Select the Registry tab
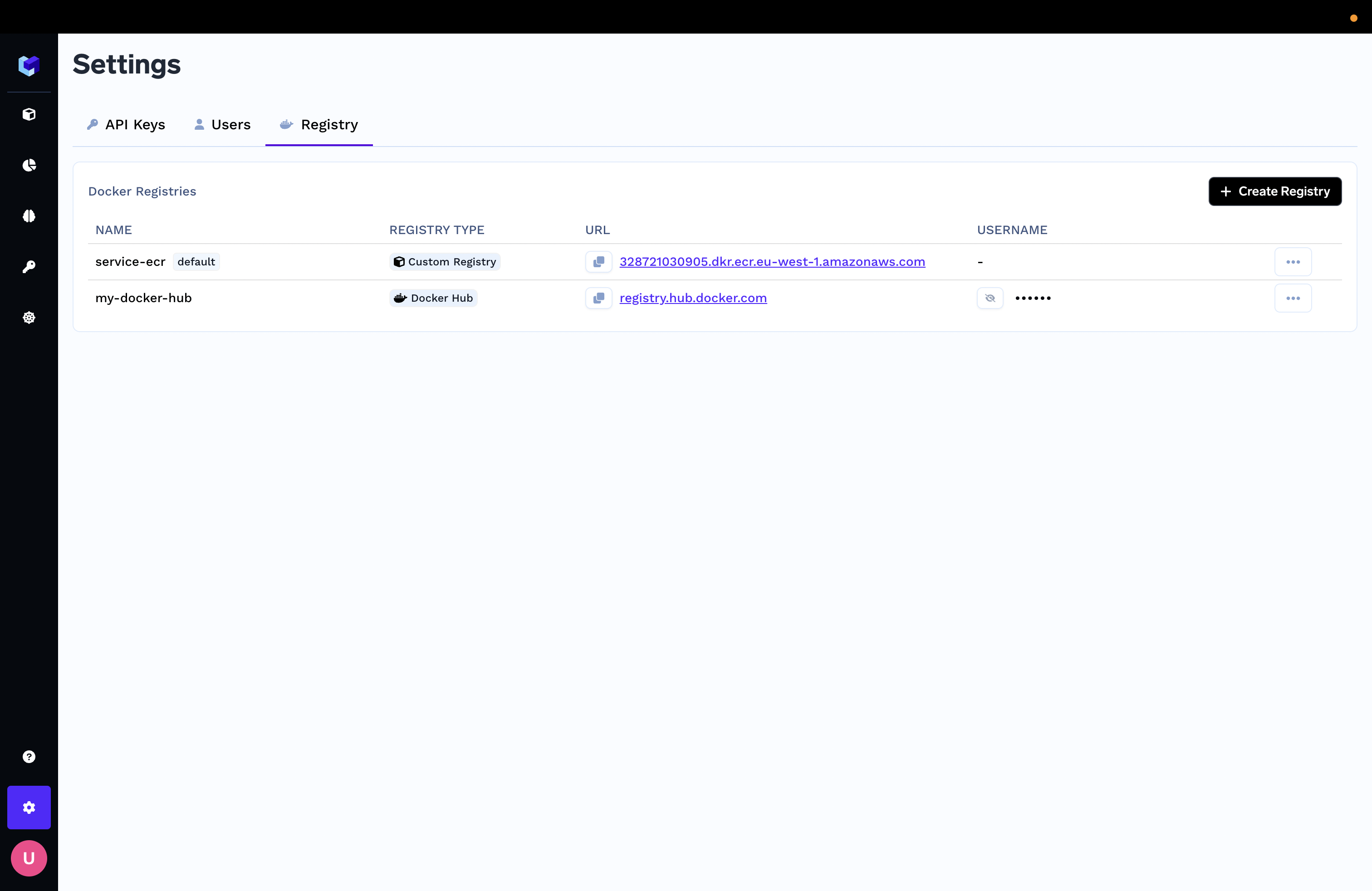This screenshot has height=891, width=1372. point(319,124)
